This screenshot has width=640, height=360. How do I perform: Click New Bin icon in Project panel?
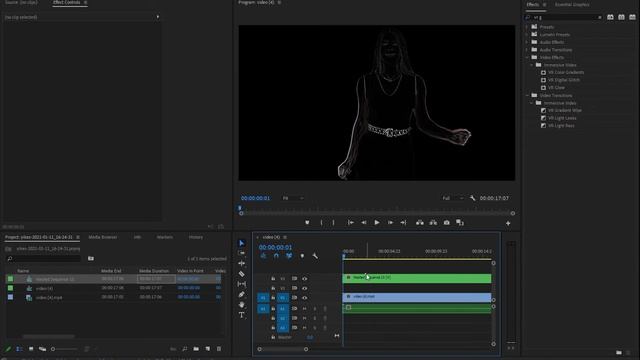point(196,349)
